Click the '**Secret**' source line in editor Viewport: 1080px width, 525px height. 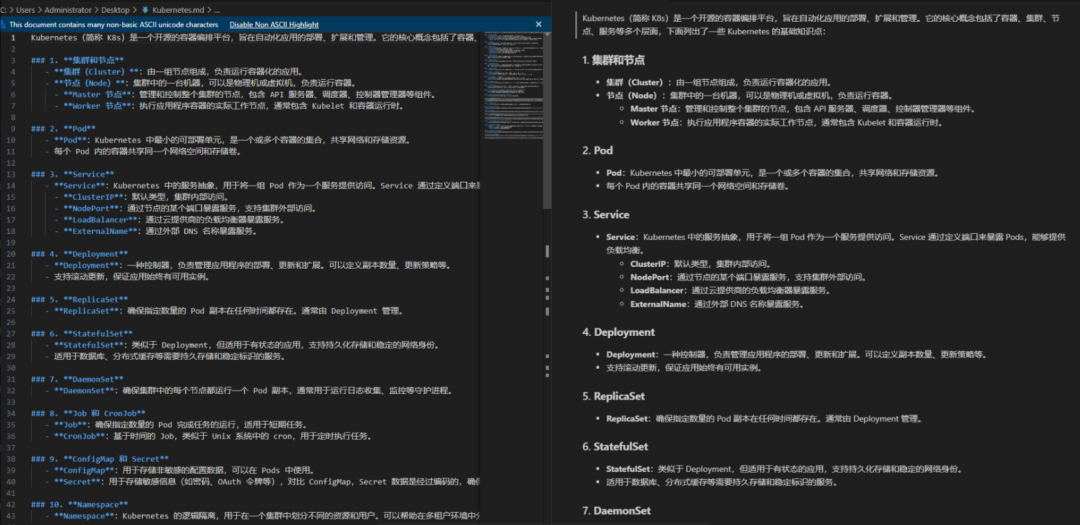(x=262, y=481)
